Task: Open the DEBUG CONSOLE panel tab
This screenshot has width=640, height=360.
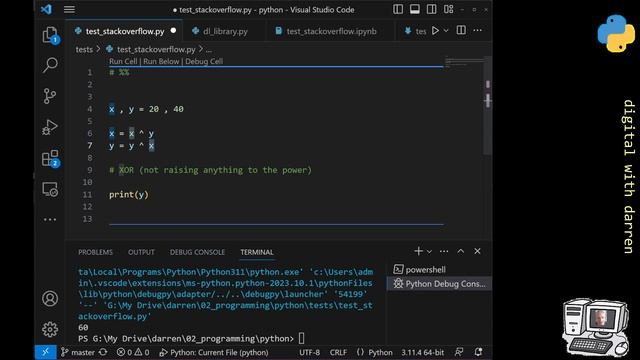Action: (x=197, y=252)
